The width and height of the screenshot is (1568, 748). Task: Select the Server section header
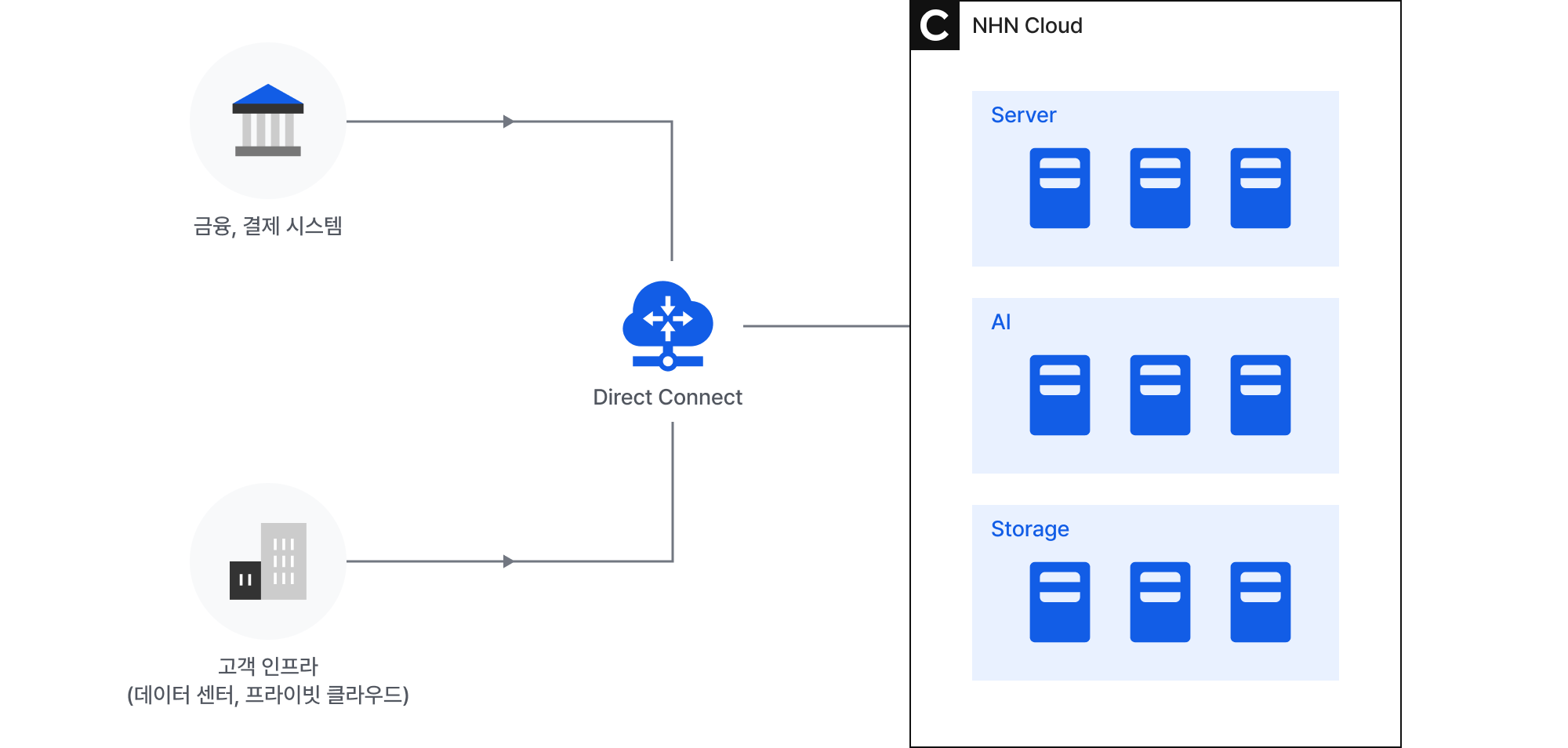pos(1023,114)
